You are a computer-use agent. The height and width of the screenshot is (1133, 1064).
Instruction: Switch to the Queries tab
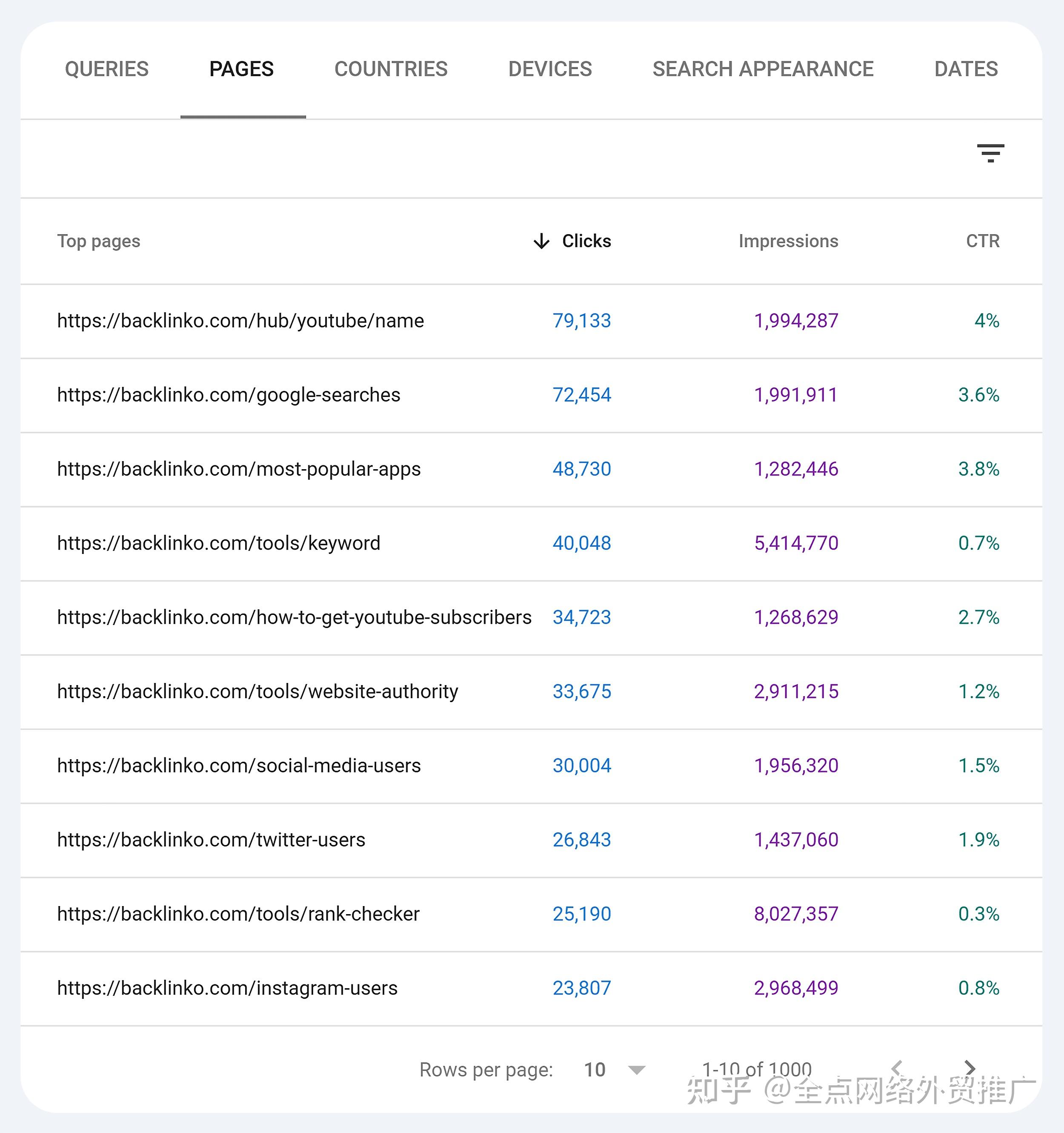pyautogui.click(x=106, y=69)
